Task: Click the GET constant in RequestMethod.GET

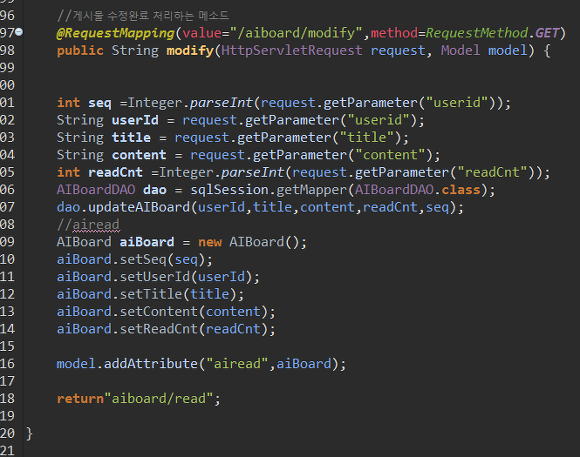Action: pyautogui.click(x=547, y=33)
